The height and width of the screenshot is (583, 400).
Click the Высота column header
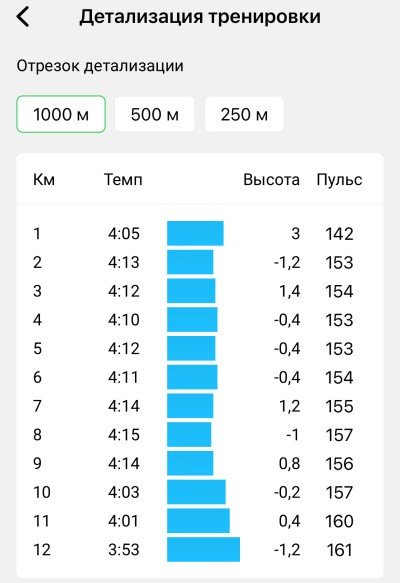(x=271, y=180)
